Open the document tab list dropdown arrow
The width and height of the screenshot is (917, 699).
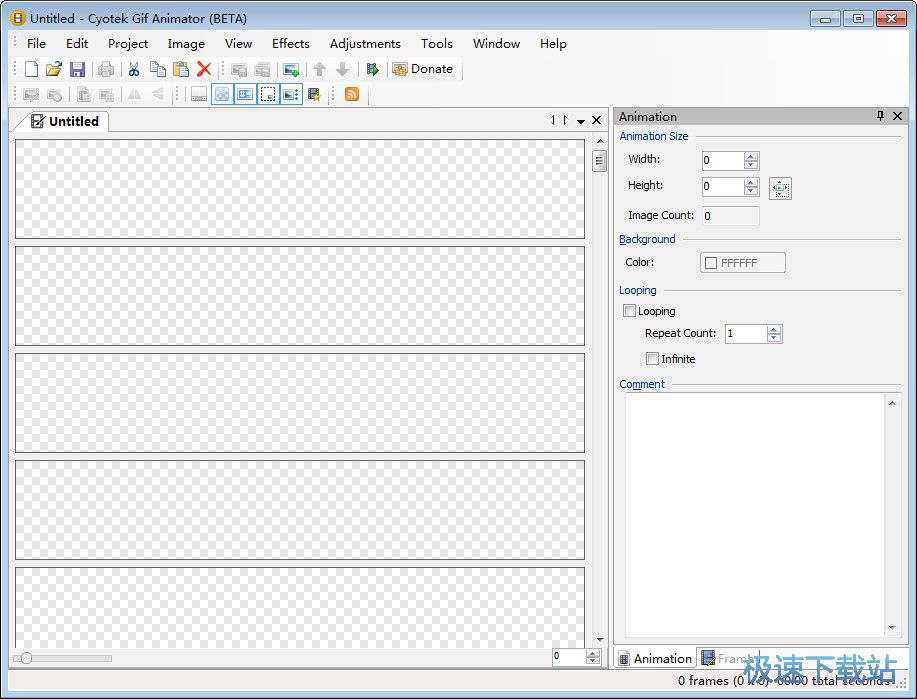581,121
